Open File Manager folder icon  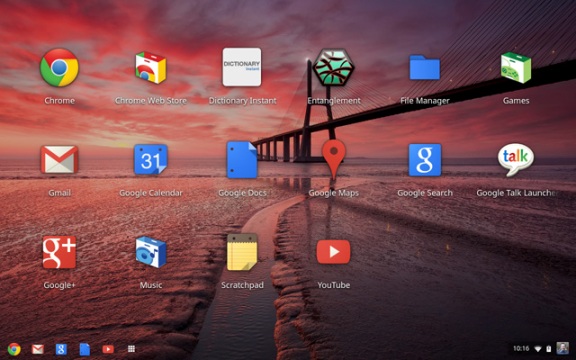pos(425,67)
